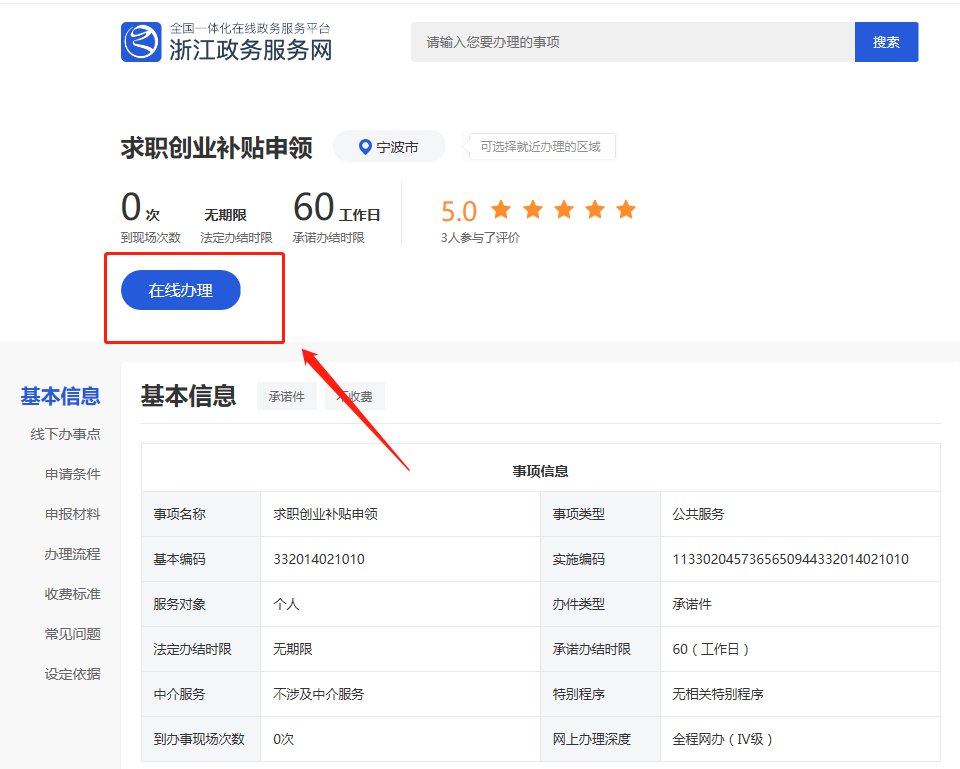The height and width of the screenshot is (769, 960).
Task: Jump to 申请条件 section
Action: pyautogui.click(x=72, y=474)
